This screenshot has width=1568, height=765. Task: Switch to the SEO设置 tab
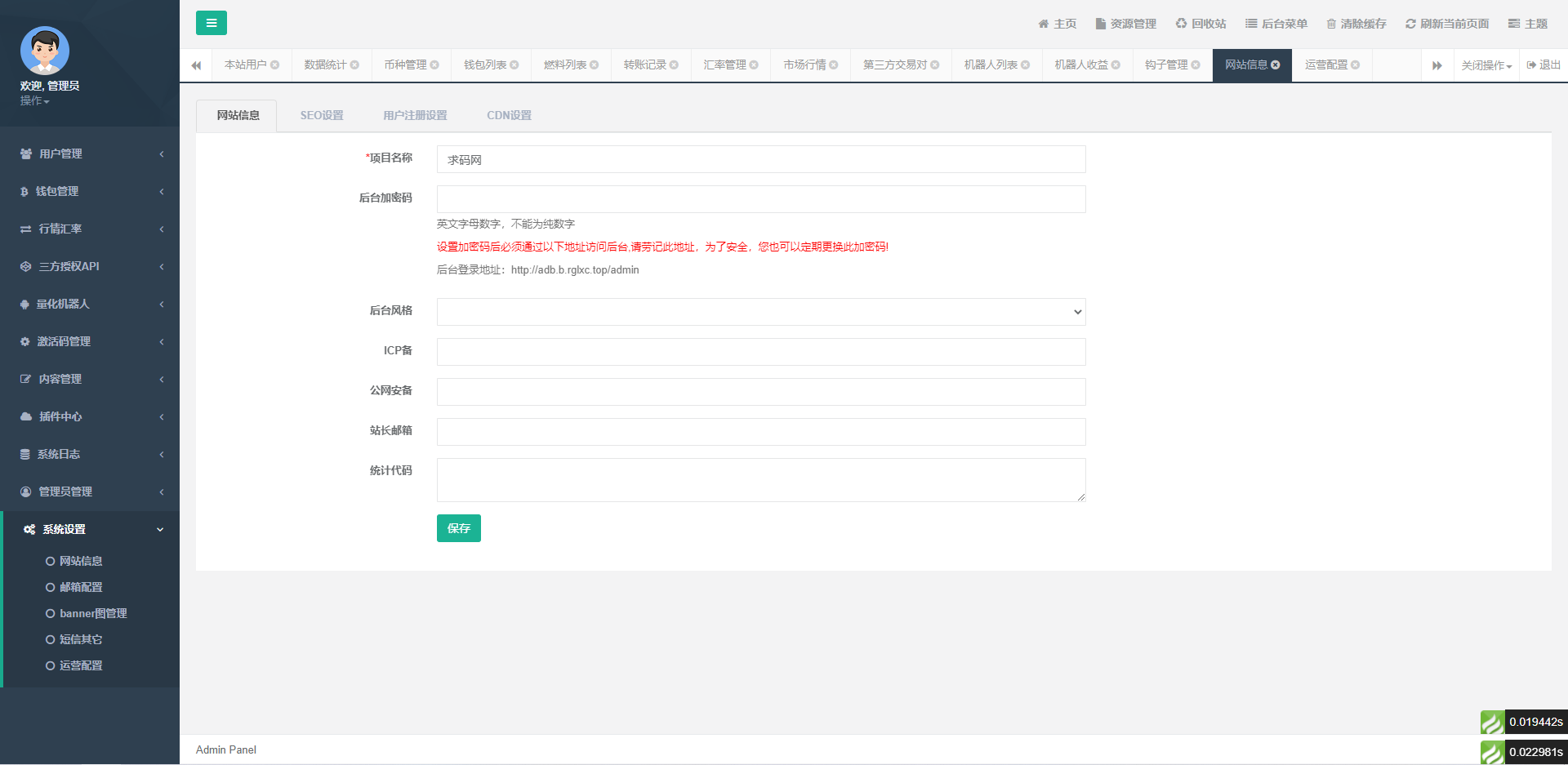tap(321, 115)
